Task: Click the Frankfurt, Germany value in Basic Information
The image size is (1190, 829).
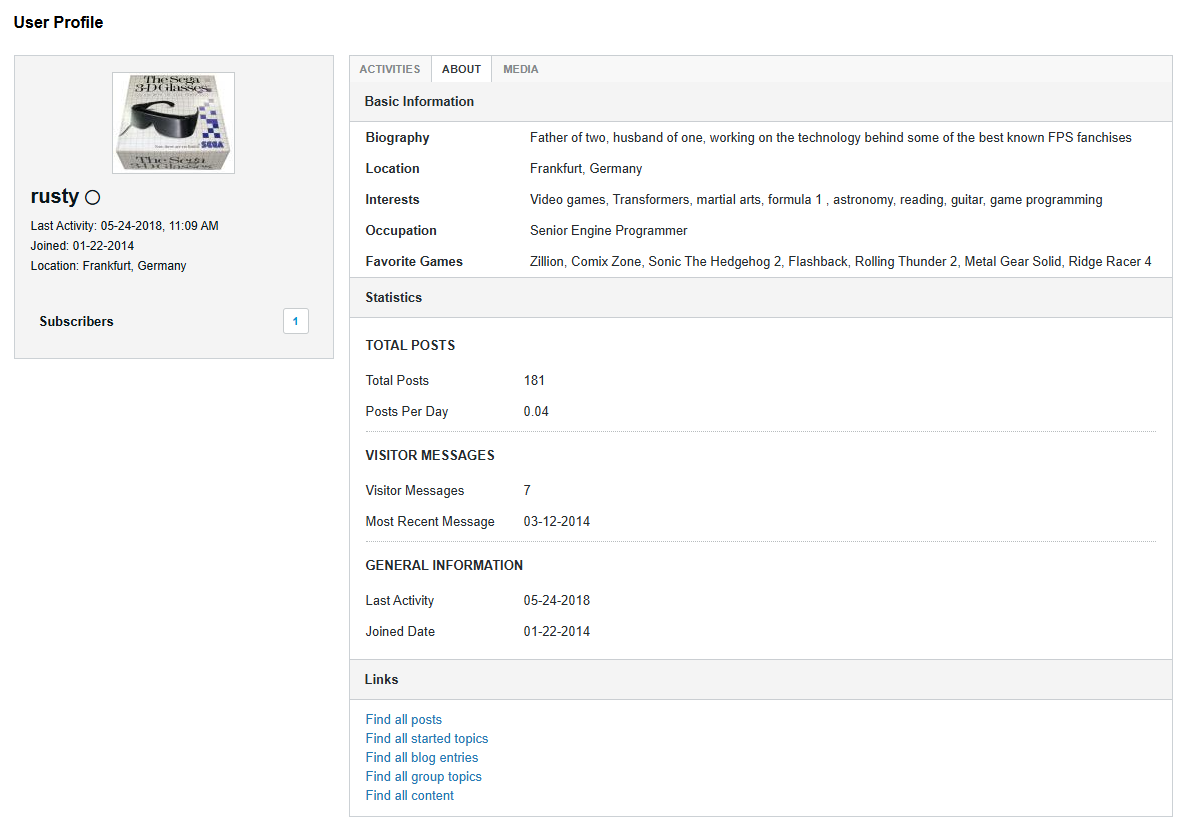Action: (x=586, y=169)
